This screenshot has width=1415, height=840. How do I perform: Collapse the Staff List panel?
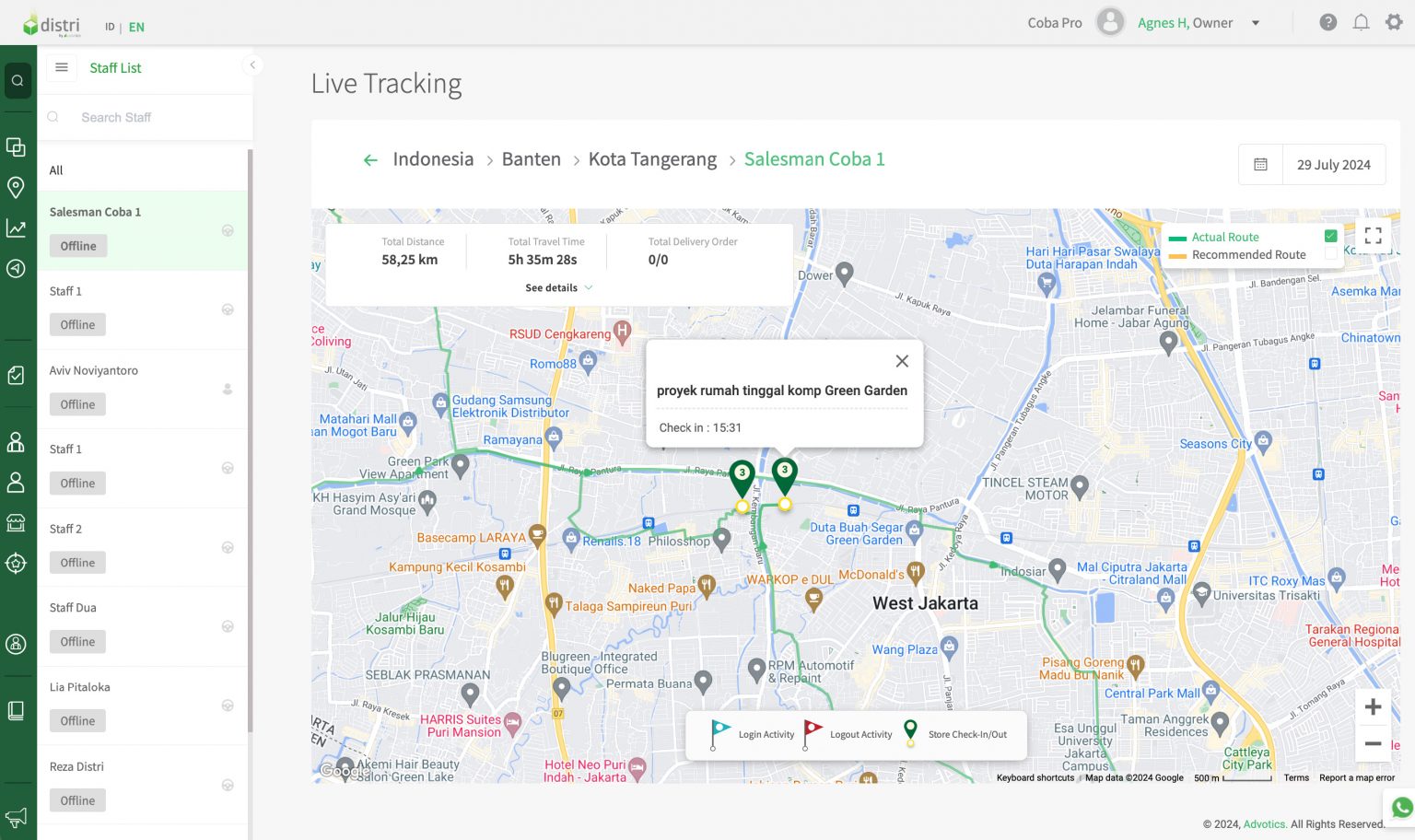coord(252,64)
